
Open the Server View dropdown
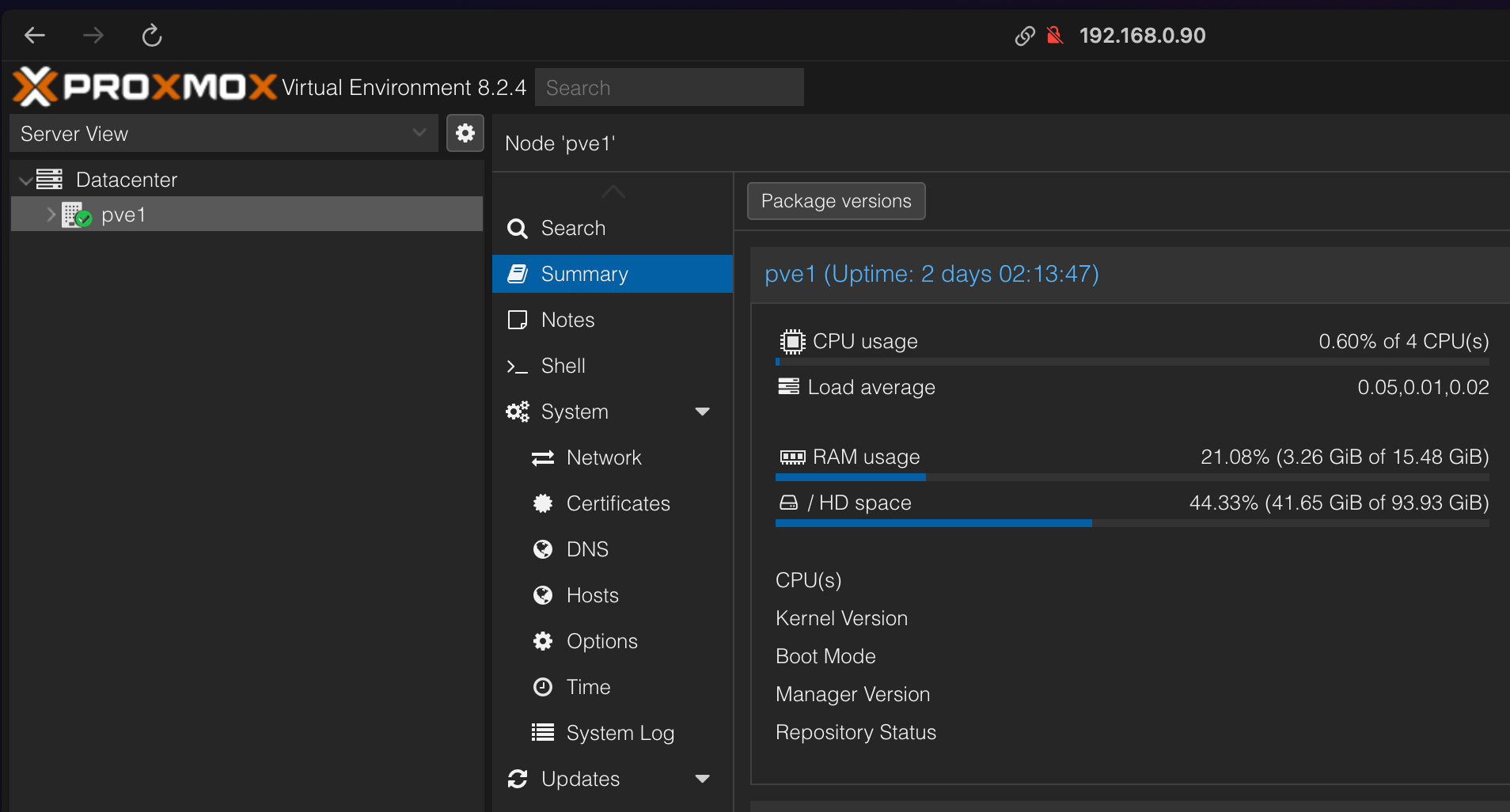(224, 133)
